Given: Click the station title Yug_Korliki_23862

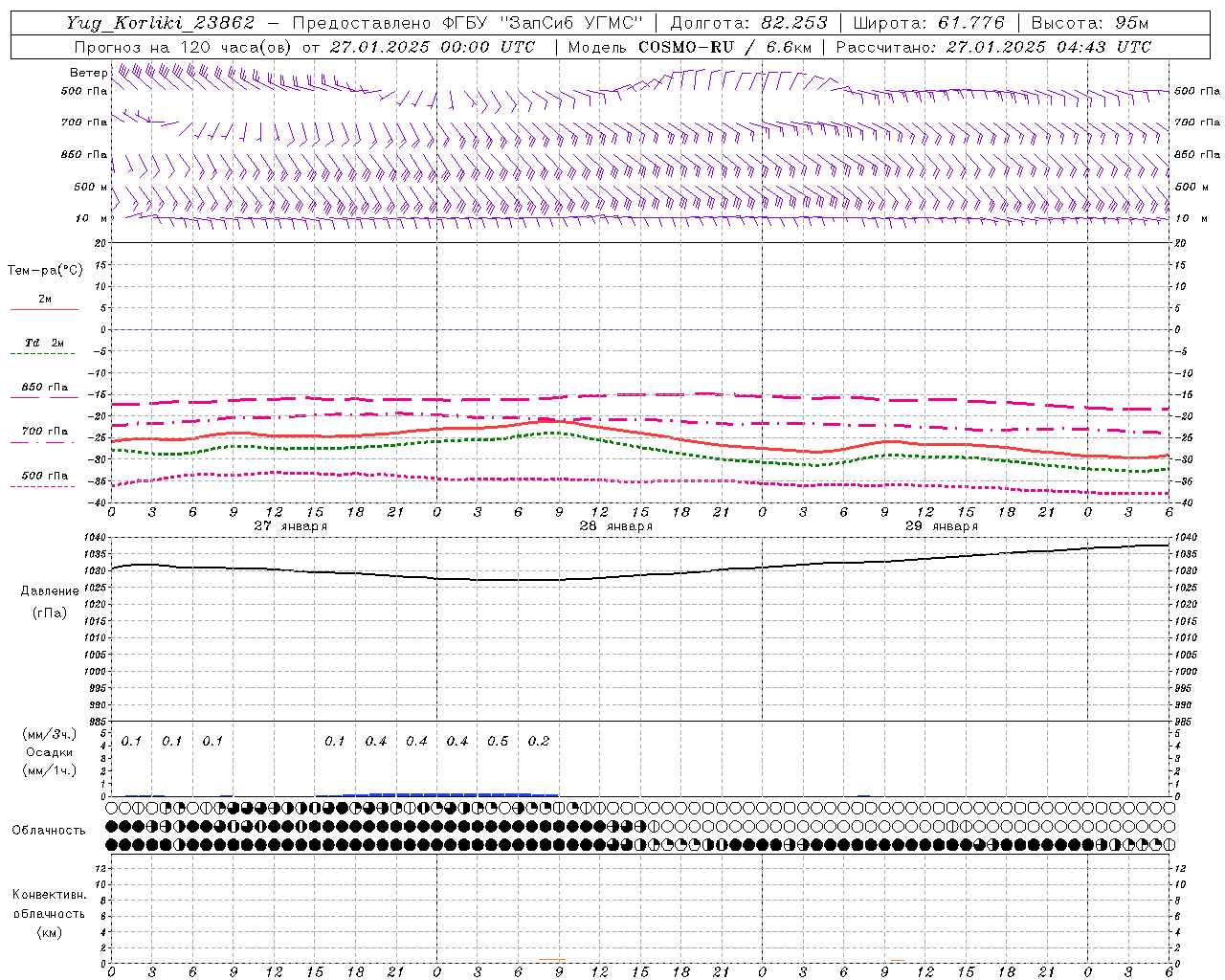Looking at the screenshot, I should 161,23.
